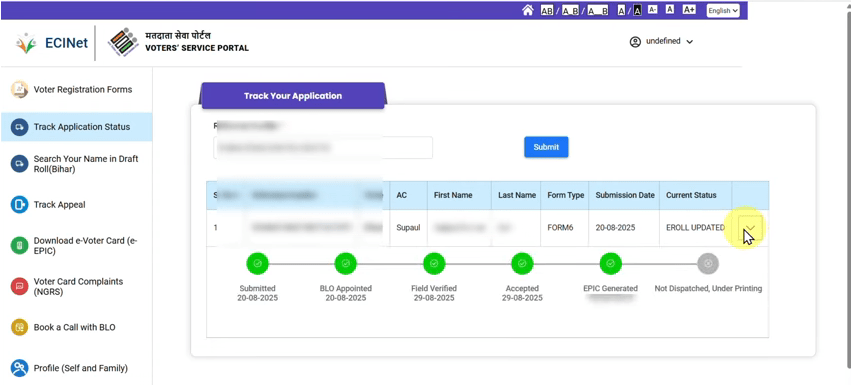This screenshot has height=385, width=851.
Task: Click the Field Verified 29-08-2025 label
Action: (434, 293)
